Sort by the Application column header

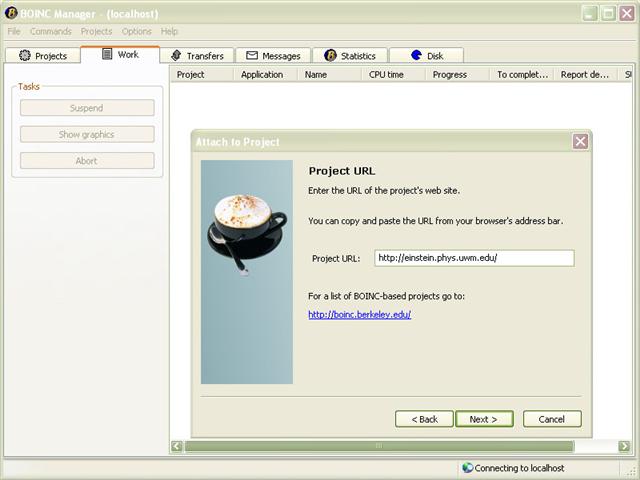(x=266, y=75)
